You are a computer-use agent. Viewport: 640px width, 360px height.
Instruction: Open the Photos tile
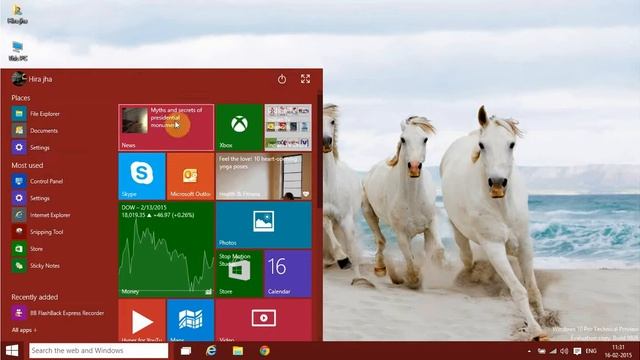click(x=264, y=225)
